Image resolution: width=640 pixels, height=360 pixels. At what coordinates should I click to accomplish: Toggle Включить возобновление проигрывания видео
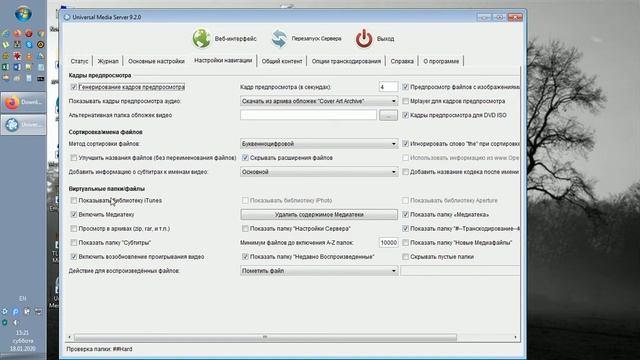74,257
